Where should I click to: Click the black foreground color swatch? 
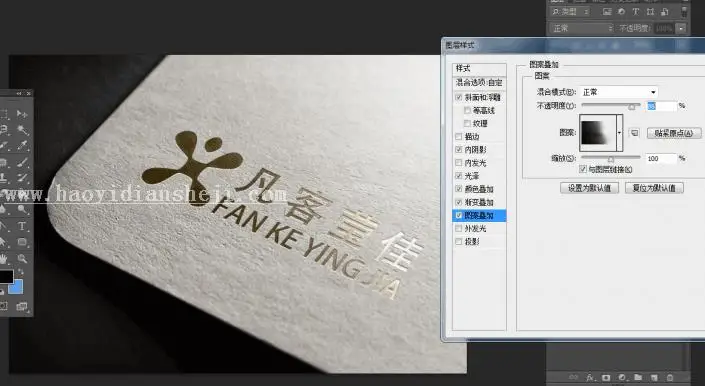coord(6,276)
